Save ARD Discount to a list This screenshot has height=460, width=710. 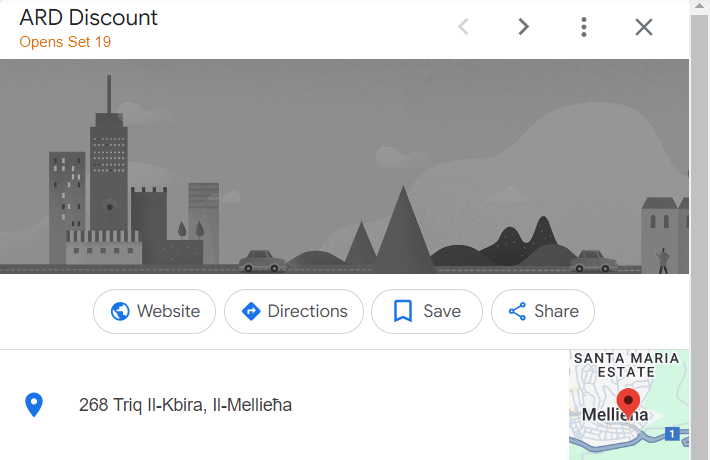click(427, 311)
